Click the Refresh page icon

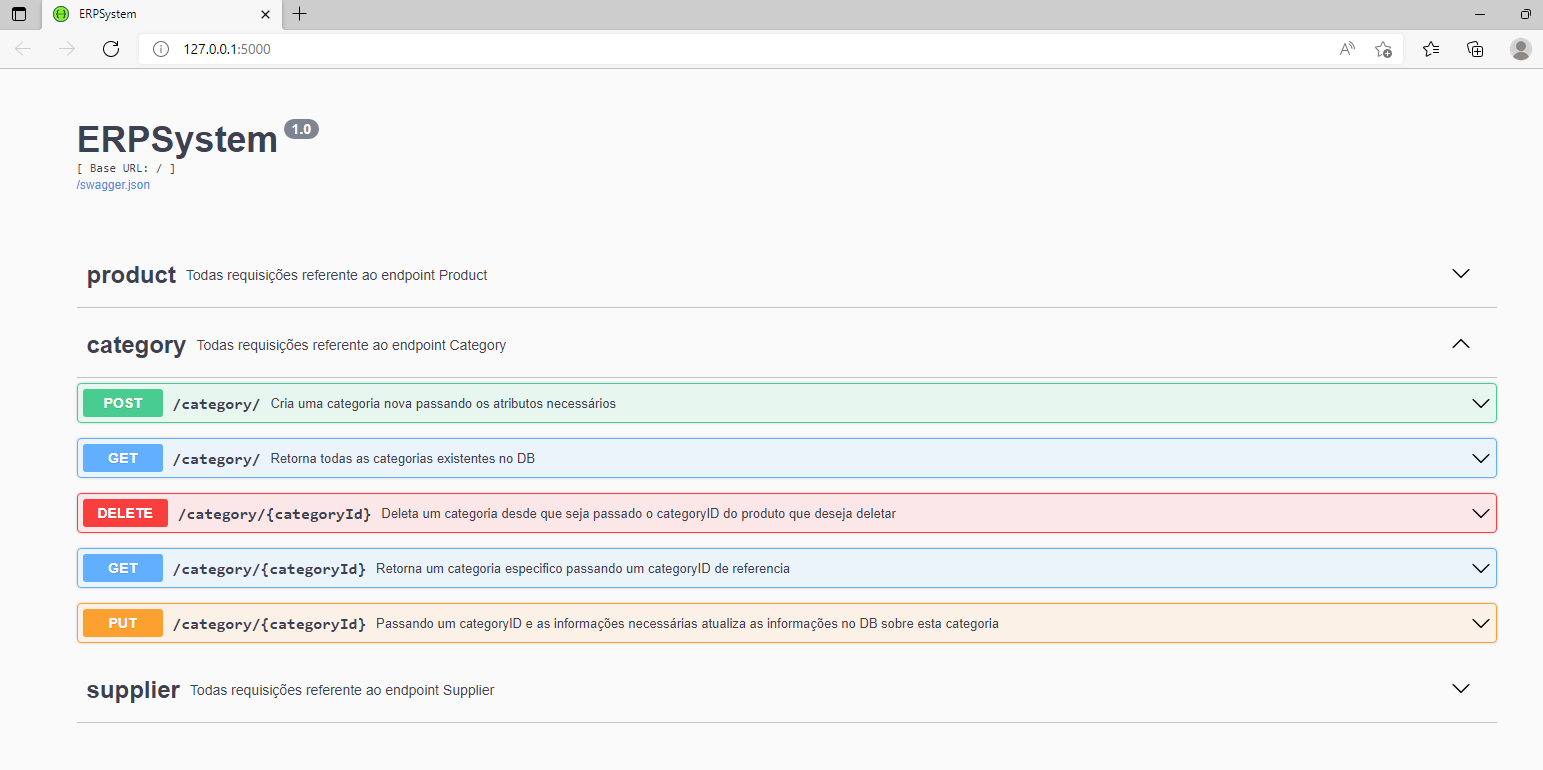[110, 48]
